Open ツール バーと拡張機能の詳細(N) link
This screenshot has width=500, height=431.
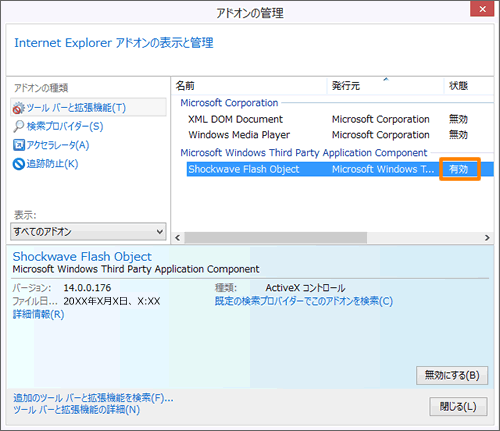point(76,409)
